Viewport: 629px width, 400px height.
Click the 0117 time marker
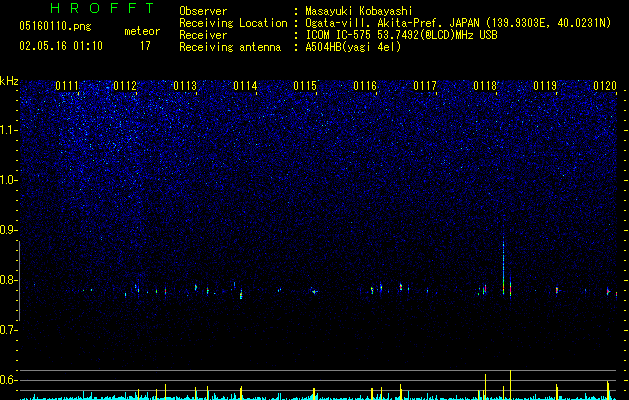(x=425, y=86)
